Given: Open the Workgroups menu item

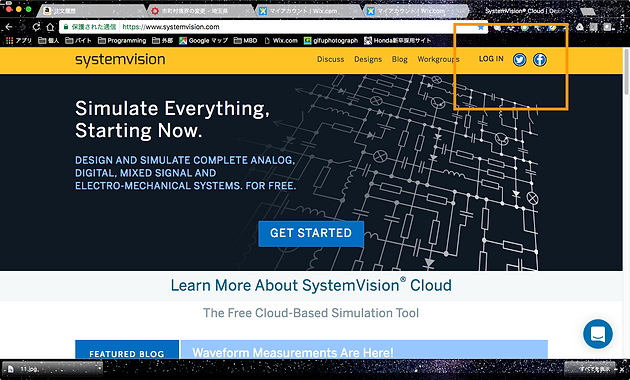Looking at the screenshot, I should [438, 59].
